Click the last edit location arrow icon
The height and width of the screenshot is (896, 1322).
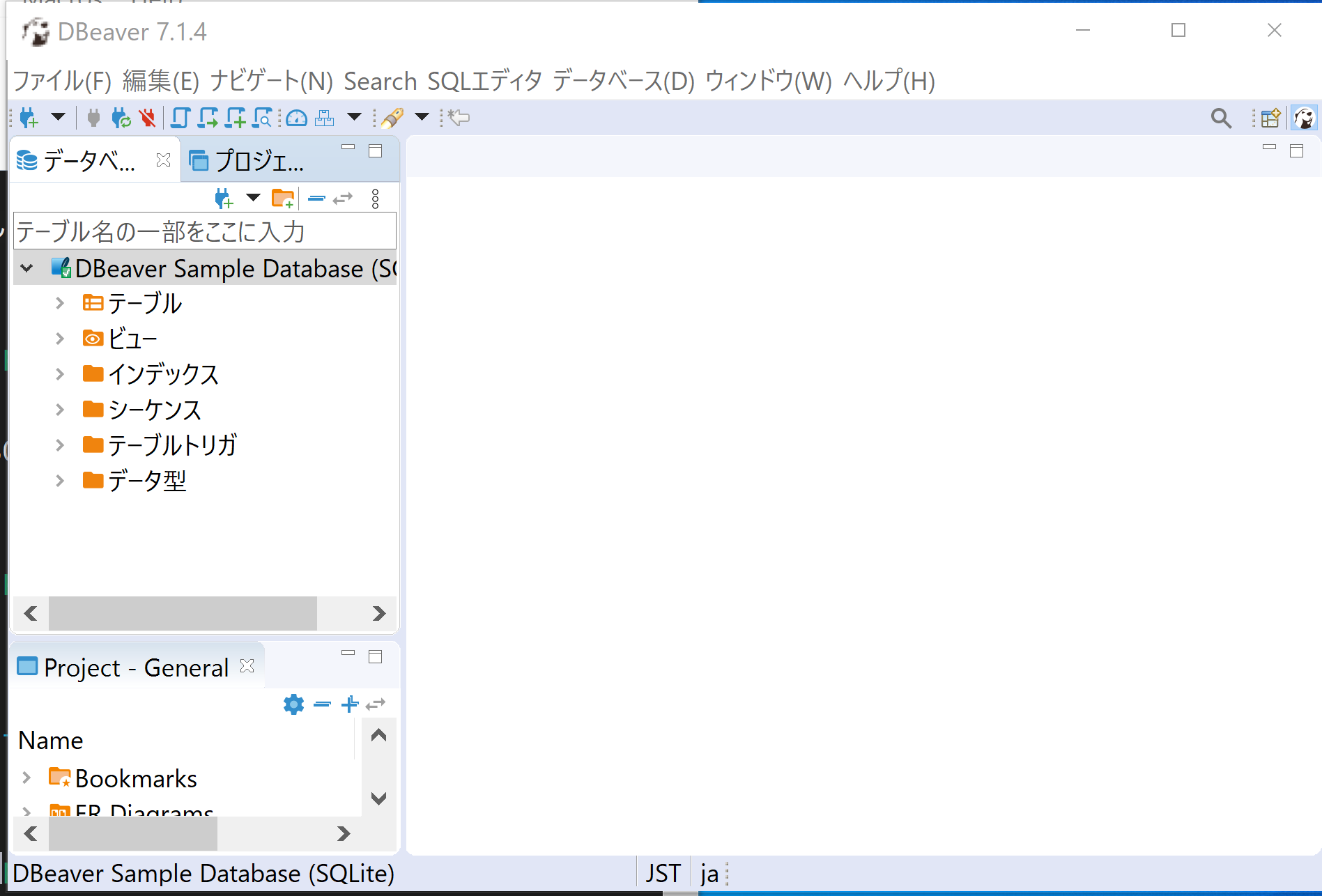459,118
